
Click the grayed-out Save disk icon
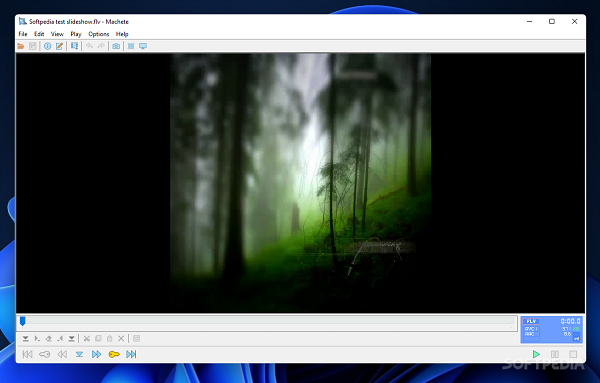pyautogui.click(x=33, y=46)
